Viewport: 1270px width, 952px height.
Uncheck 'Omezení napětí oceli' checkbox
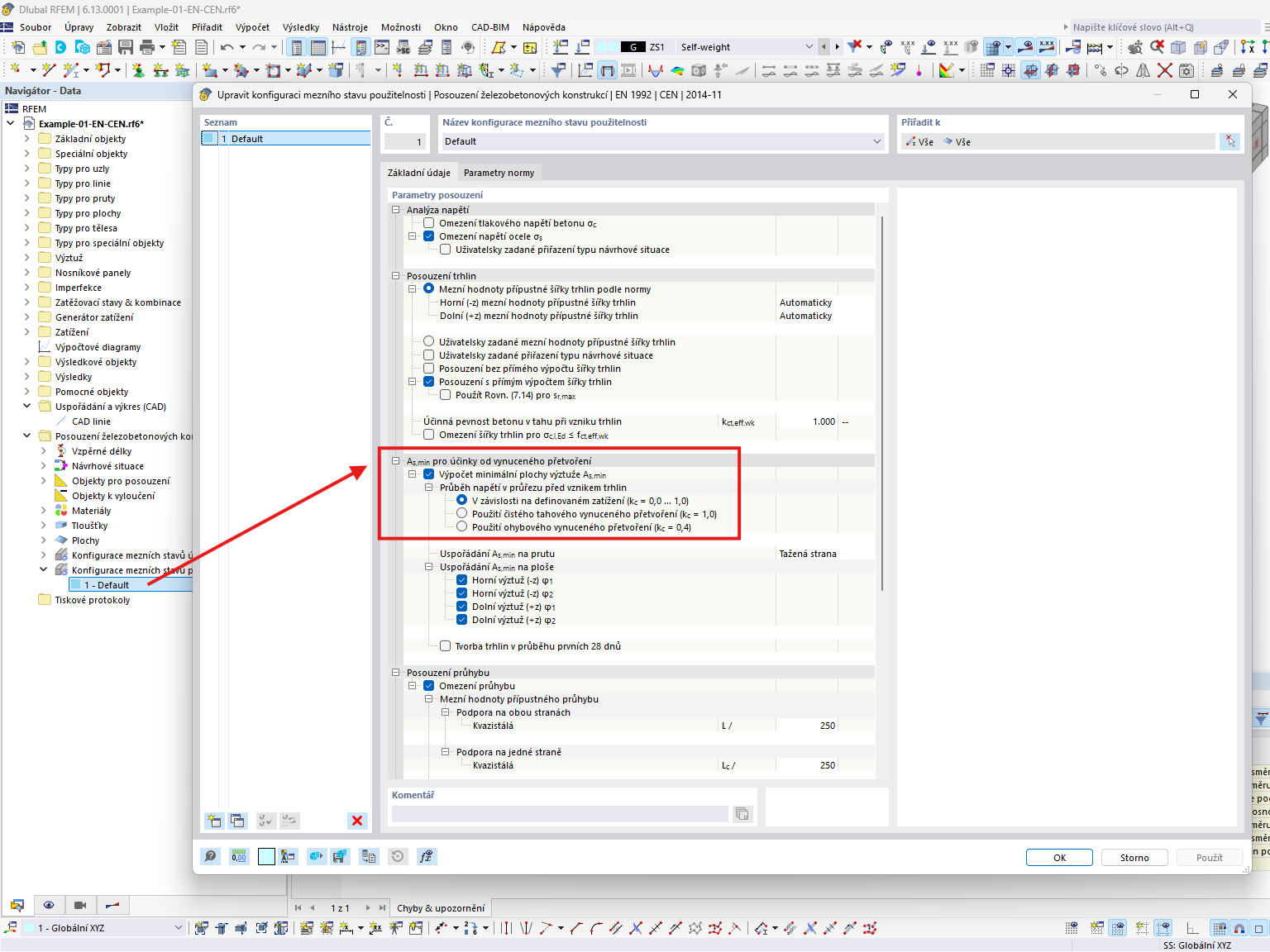[428, 236]
